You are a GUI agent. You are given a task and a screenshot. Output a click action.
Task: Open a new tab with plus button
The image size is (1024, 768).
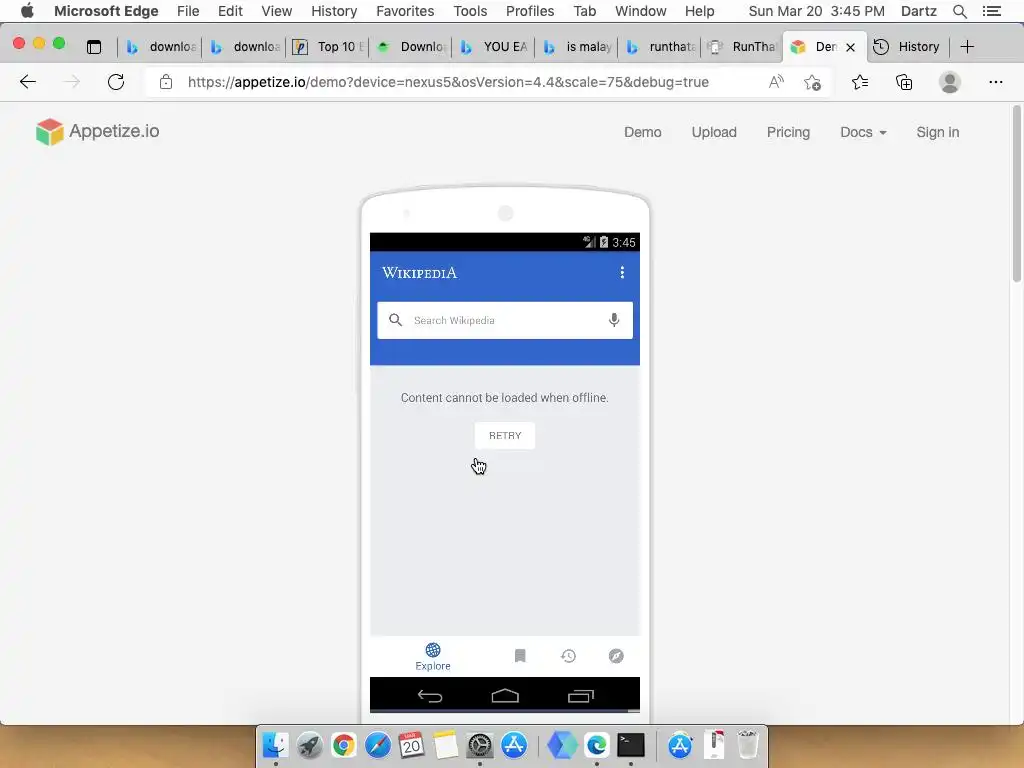coord(967,46)
